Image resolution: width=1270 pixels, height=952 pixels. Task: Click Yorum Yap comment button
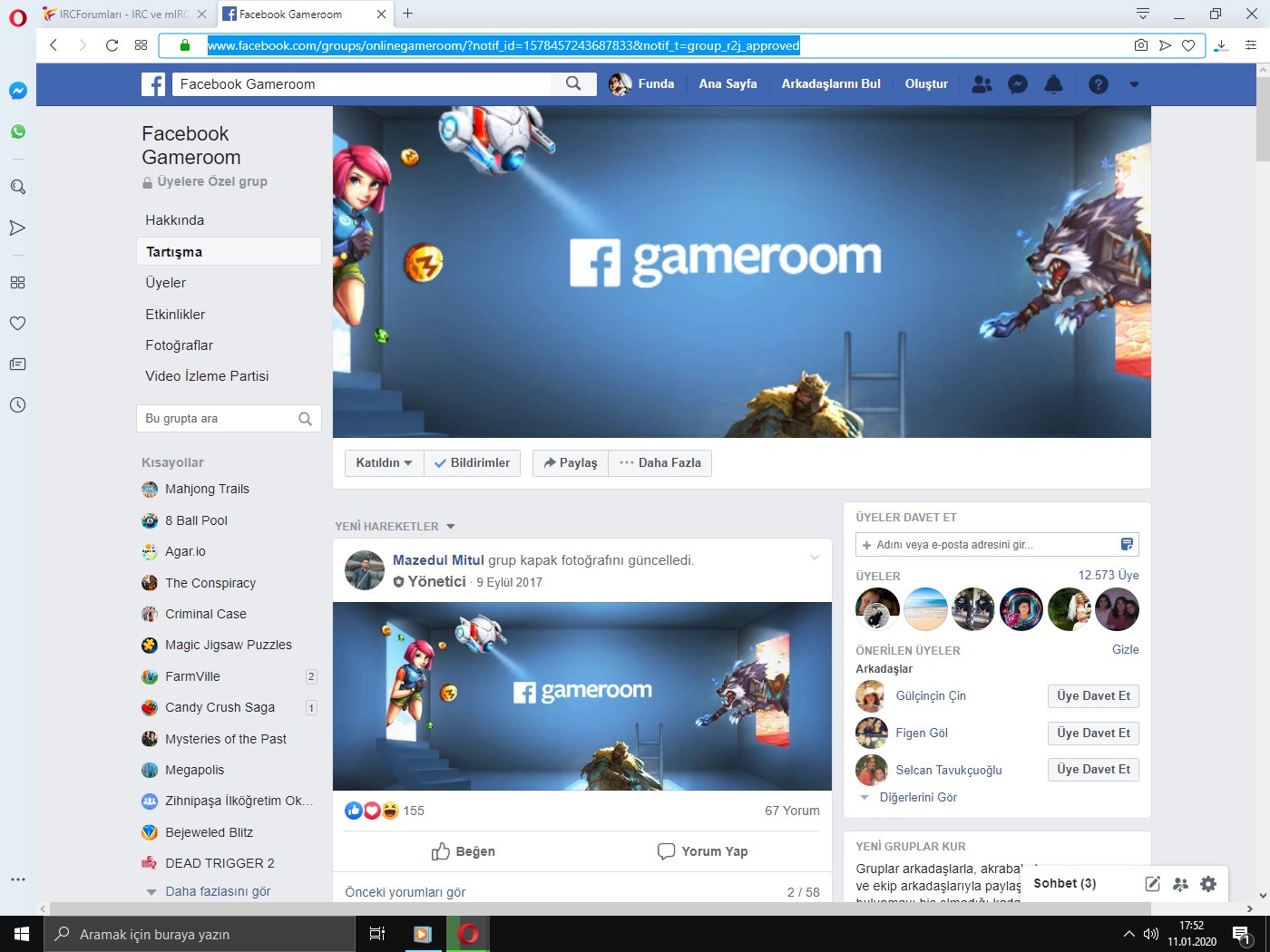click(703, 851)
